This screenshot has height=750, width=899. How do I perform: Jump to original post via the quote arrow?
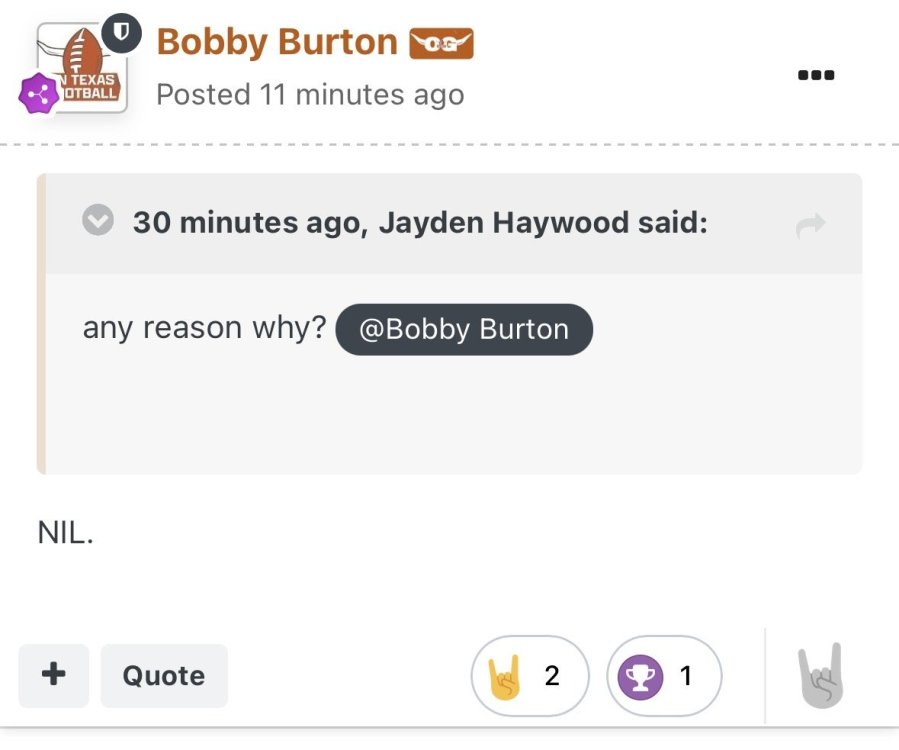[810, 227]
